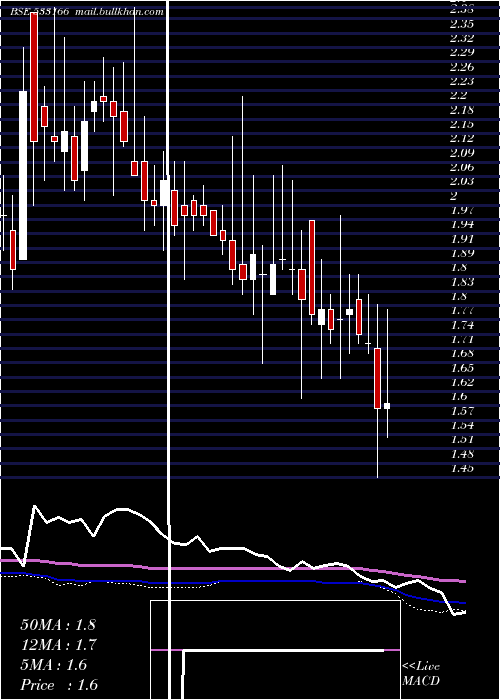Open the mail.bullkhan.com watermark link text
This screenshot has height=700, width=500.
coord(119,12)
